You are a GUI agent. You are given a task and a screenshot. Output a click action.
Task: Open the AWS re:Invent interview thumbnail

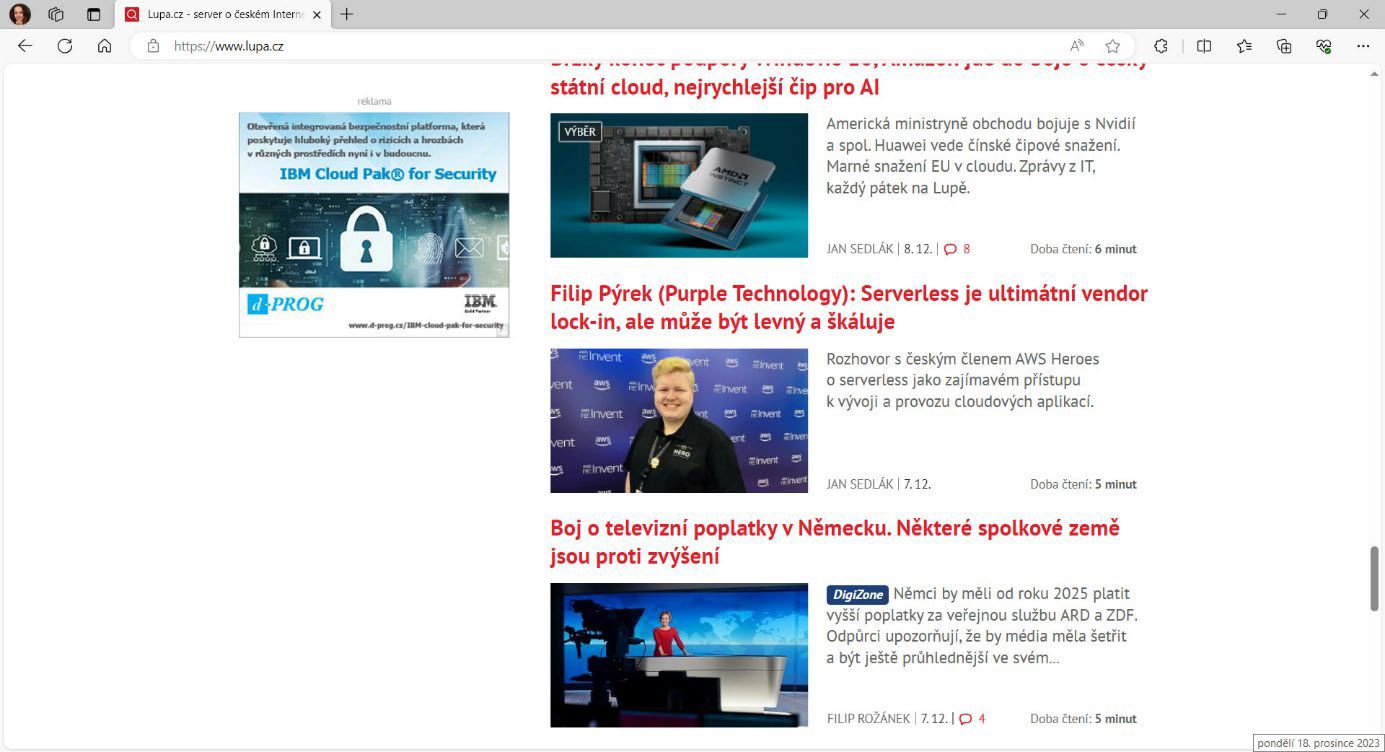(x=679, y=421)
